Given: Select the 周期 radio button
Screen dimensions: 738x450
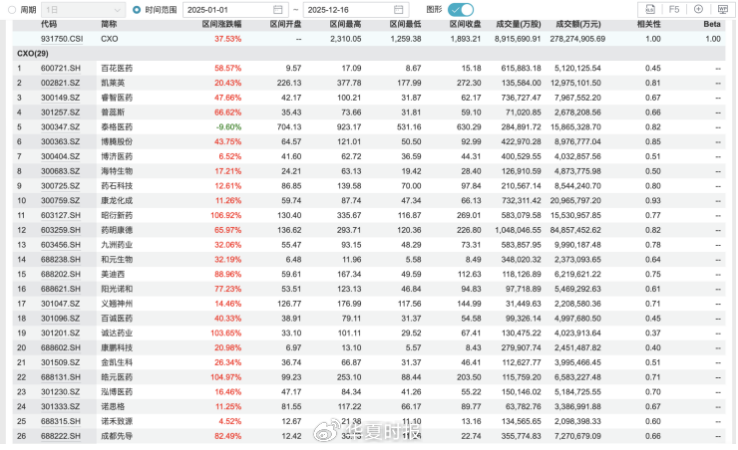Looking at the screenshot, I should point(12,10).
